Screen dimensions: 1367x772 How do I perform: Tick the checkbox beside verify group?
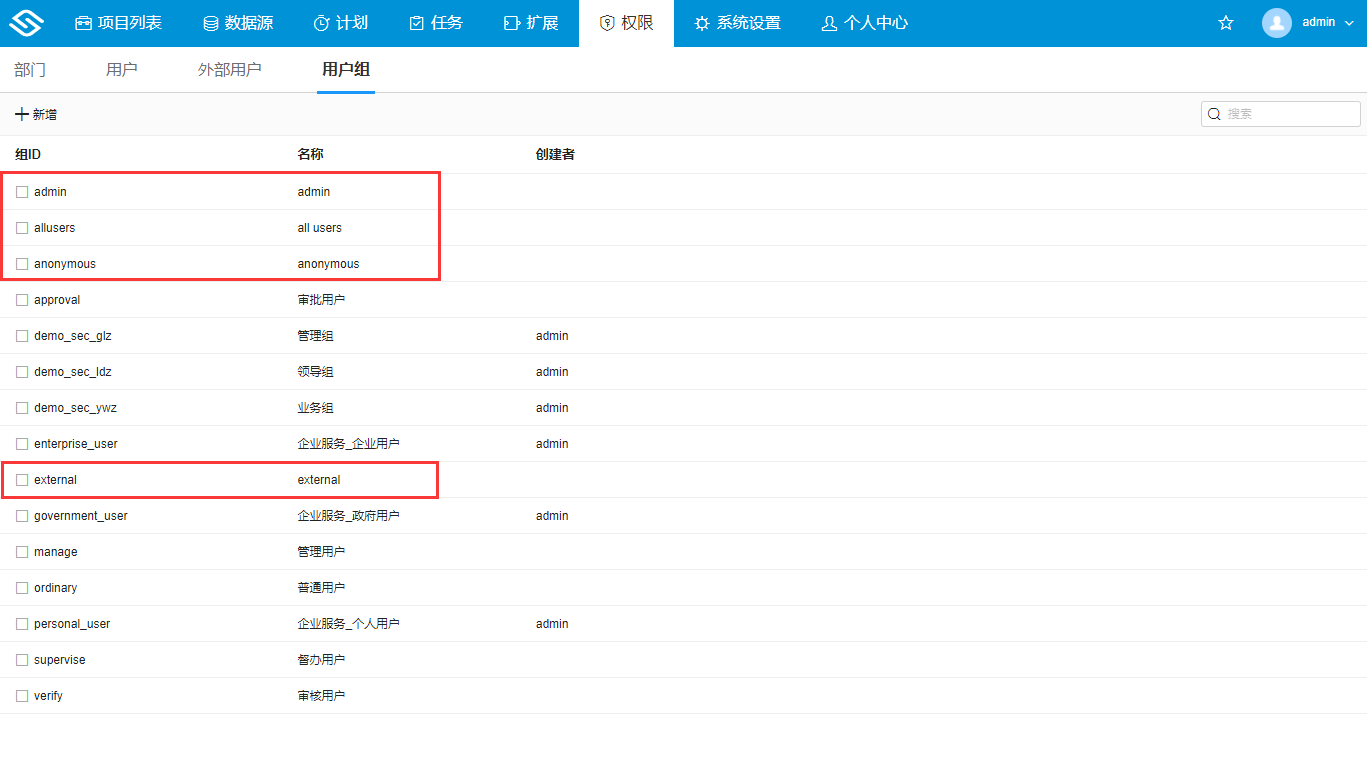[x=22, y=695]
